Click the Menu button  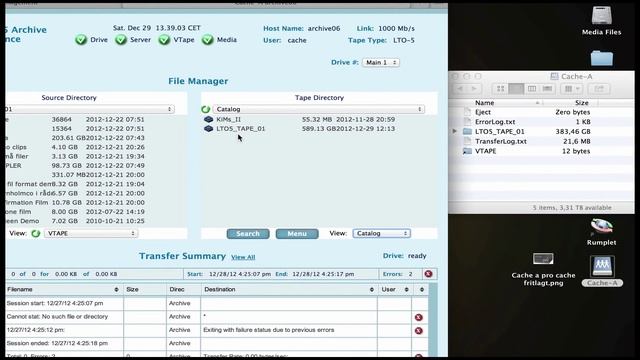coord(297,234)
